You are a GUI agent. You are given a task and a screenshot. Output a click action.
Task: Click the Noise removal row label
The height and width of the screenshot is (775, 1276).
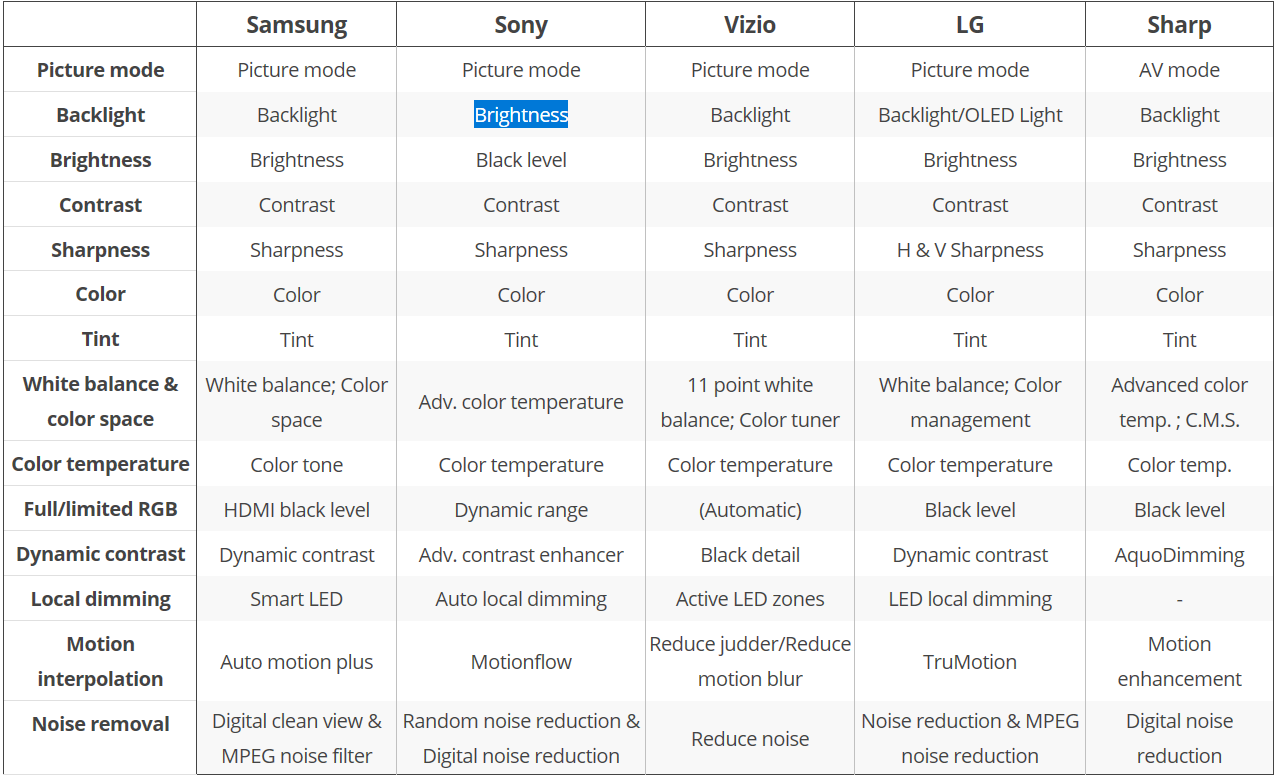pyautogui.click(x=100, y=724)
